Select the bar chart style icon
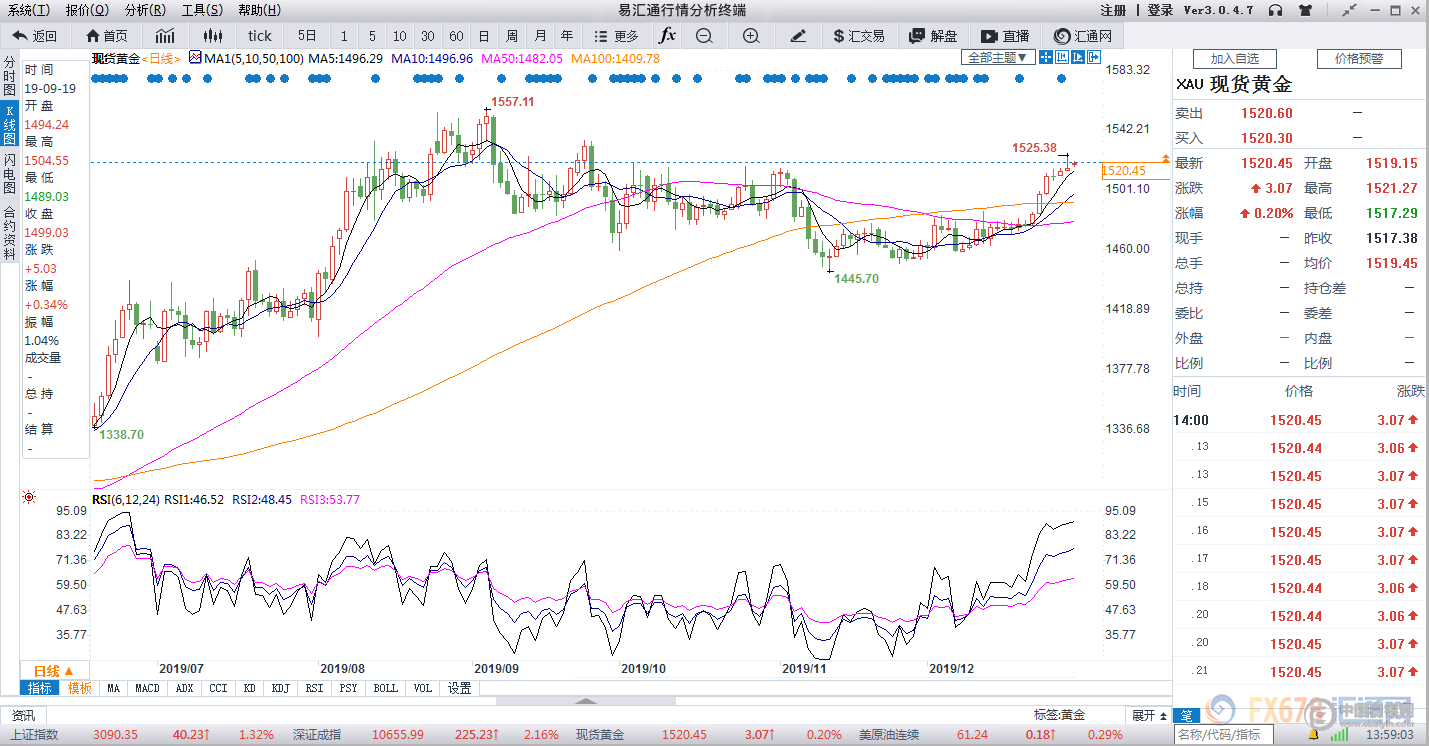 164,35
